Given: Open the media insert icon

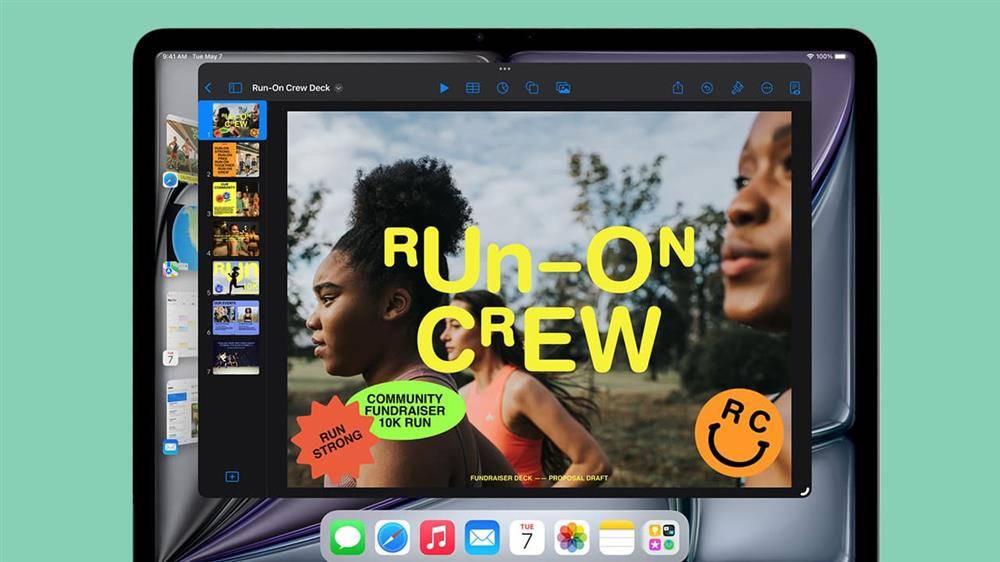Looking at the screenshot, I should [563, 88].
